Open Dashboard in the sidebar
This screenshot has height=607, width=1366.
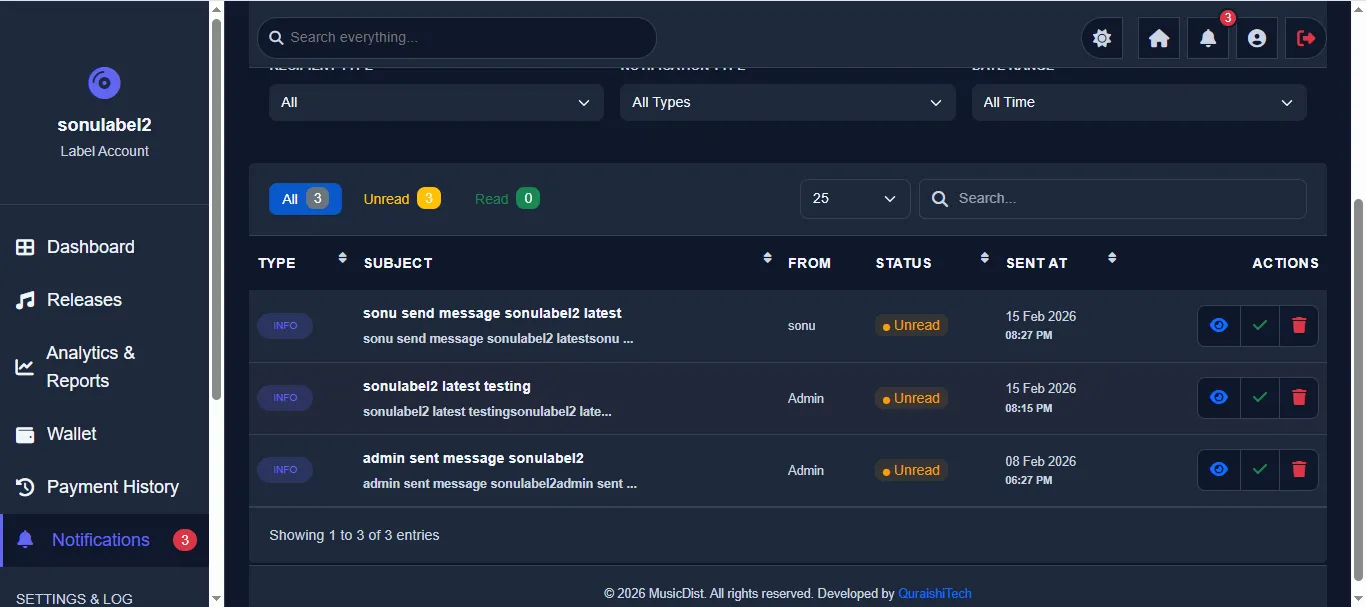pos(104,247)
